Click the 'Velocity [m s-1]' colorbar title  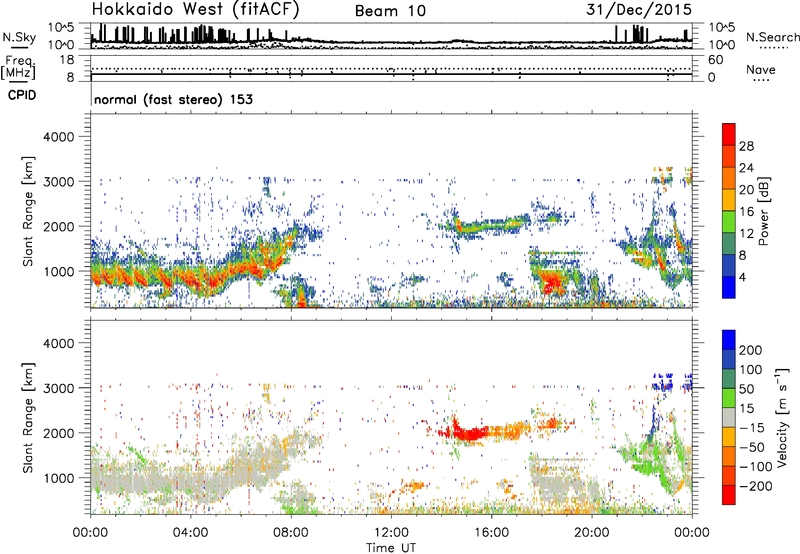[781, 417]
